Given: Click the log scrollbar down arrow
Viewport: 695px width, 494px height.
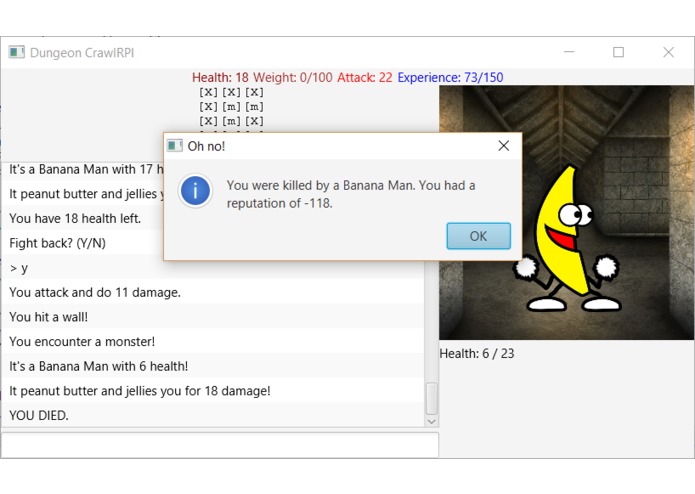Looking at the screenshot, I should pos(431,422).
